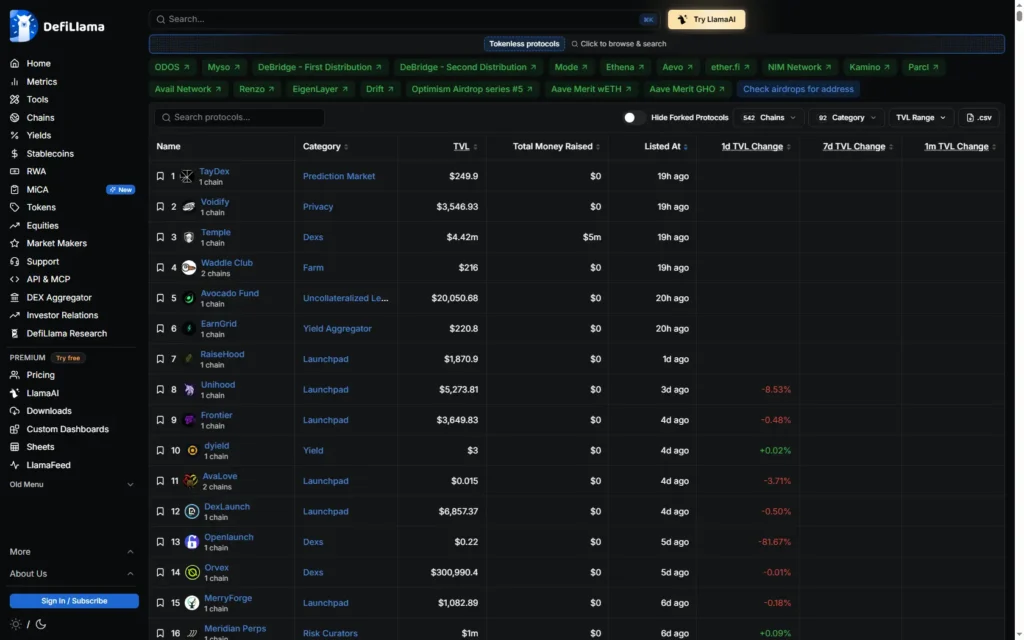Open the Tokens tag icon
Screen dimensions: 1024x640
(14, 207)
